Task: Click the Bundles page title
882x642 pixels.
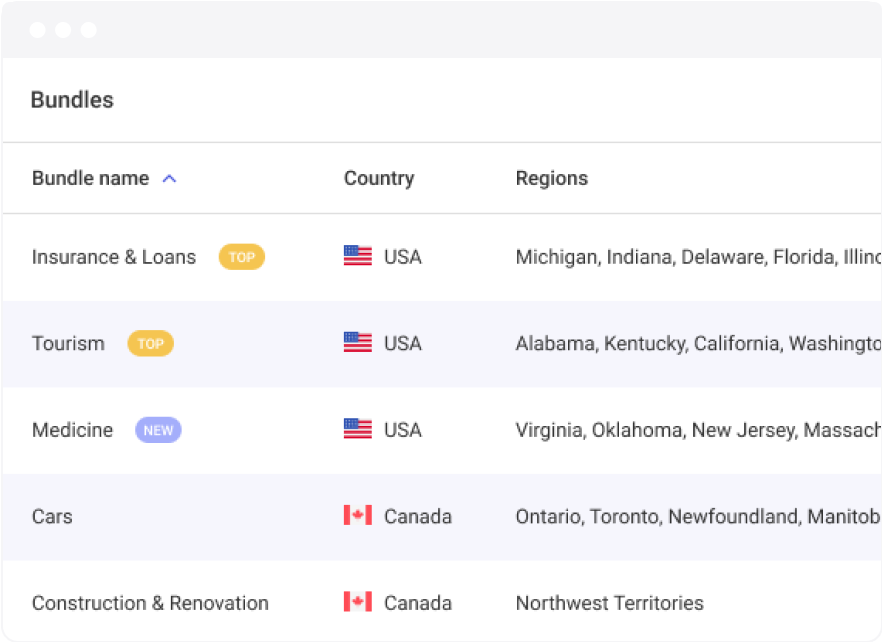Action: (72, 100)
